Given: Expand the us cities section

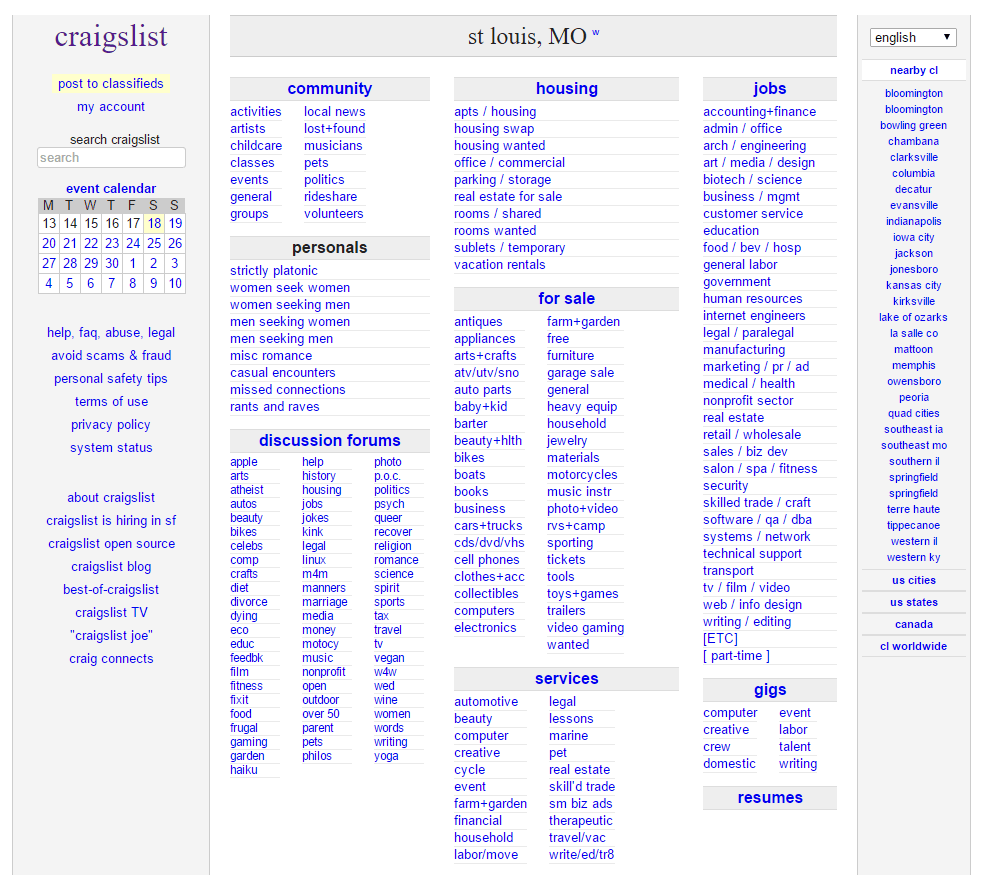Looking at the screenshot, I should (913, 580).
